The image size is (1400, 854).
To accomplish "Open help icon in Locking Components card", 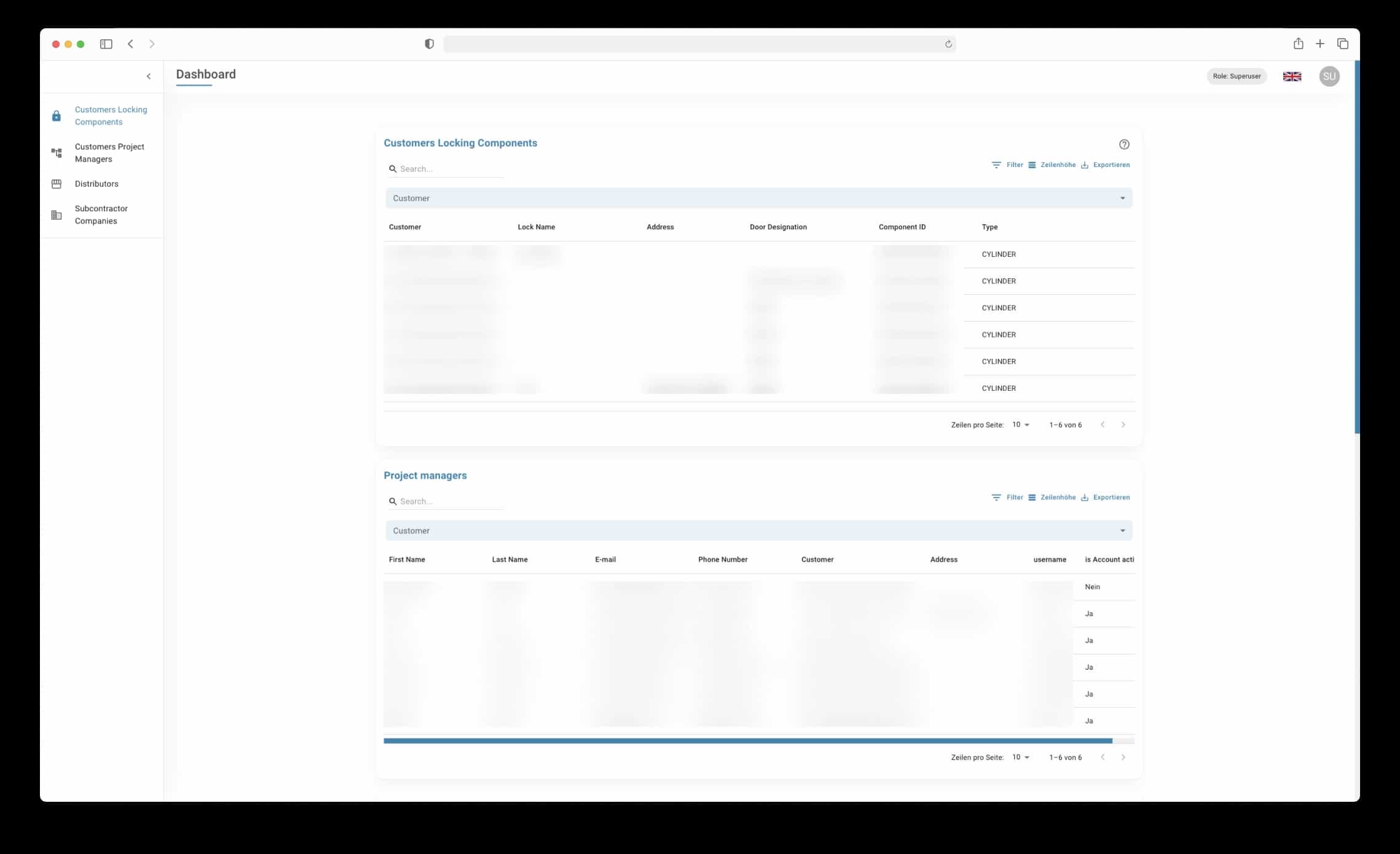I will point(1124,144).
